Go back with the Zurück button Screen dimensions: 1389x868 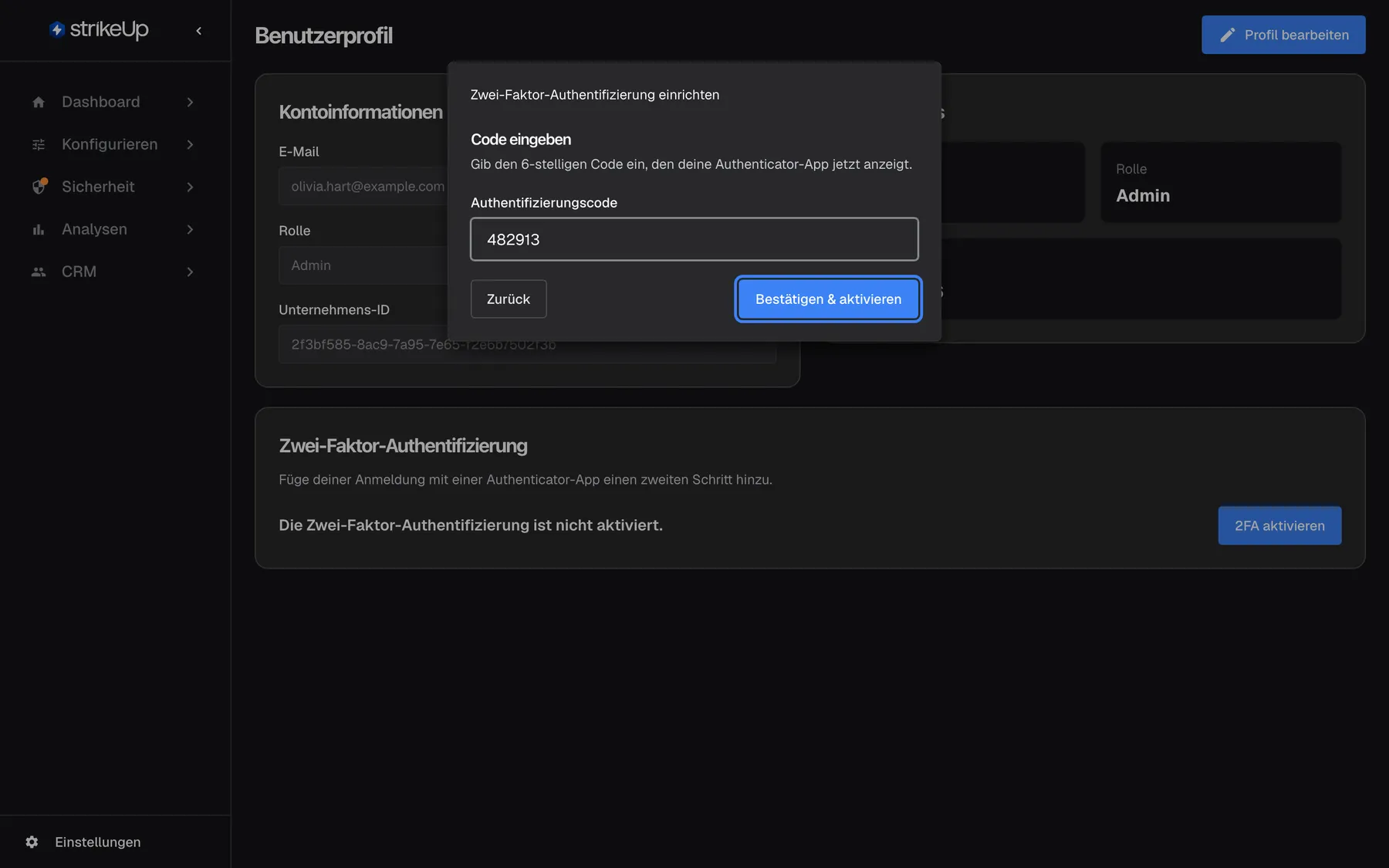509,299
